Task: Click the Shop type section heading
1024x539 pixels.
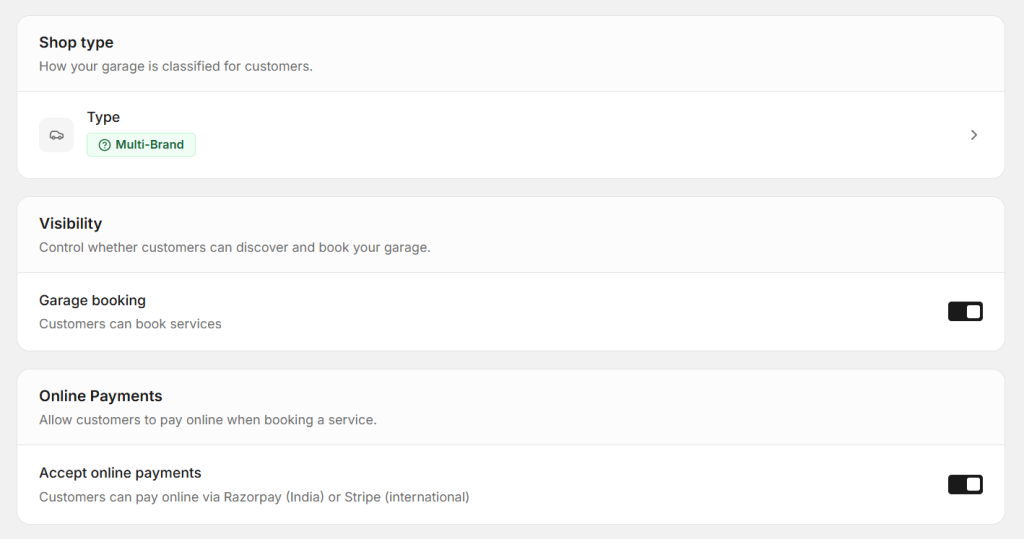Action: (76, 42)
